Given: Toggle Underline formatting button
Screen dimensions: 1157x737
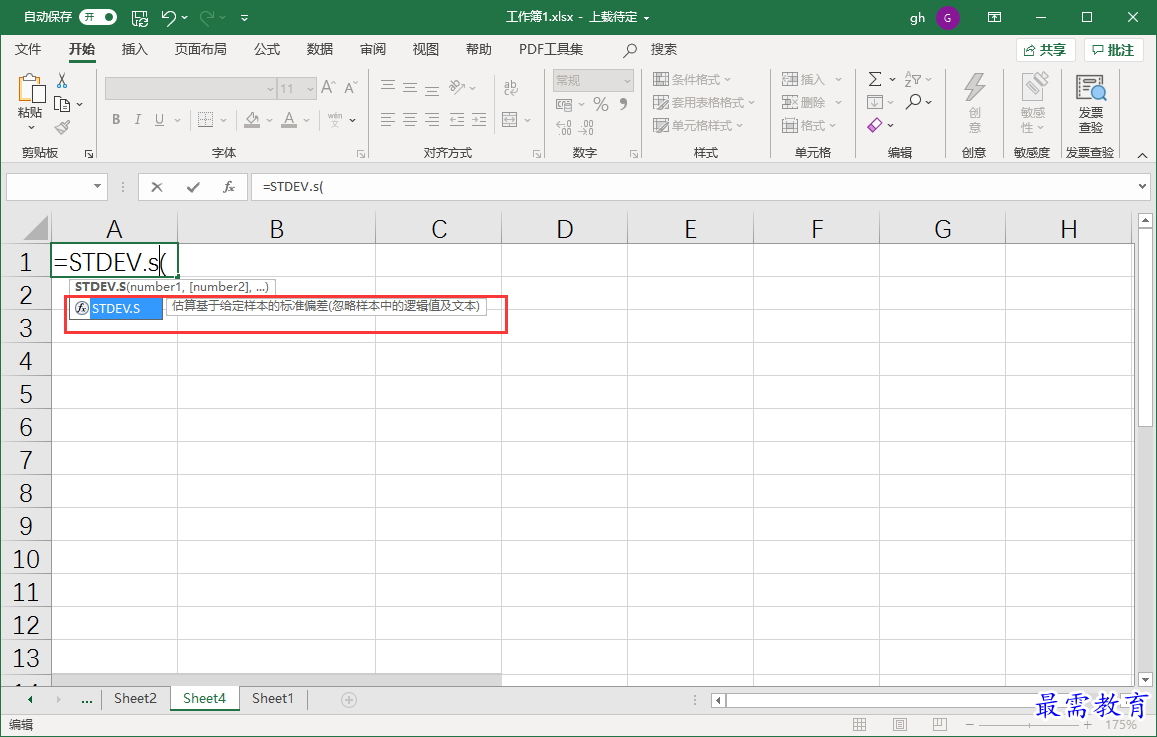Looking at the screenshot, I should click(x=159, y=120).
